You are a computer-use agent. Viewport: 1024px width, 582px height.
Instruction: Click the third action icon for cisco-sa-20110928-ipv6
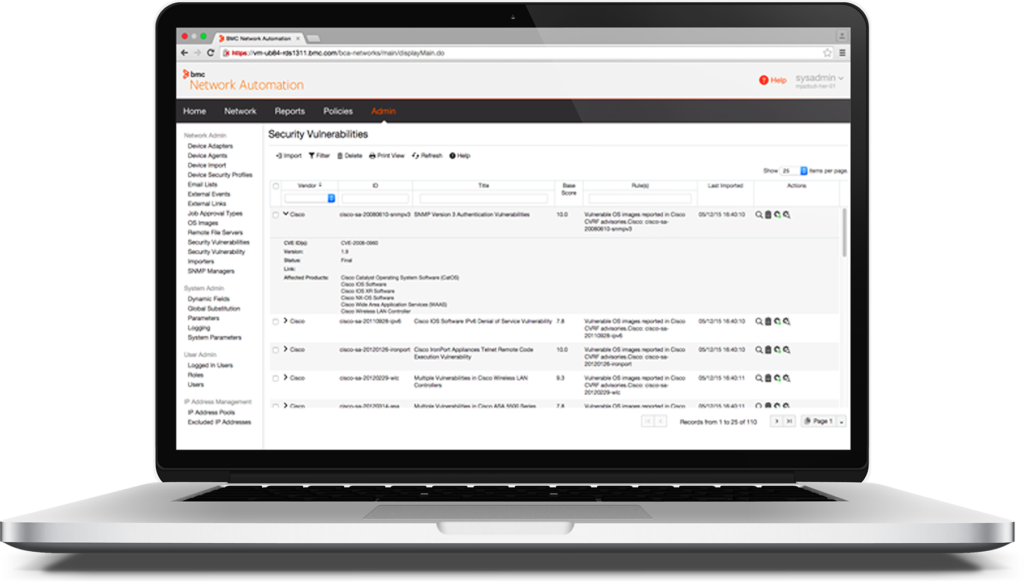(x=777, y=321)
